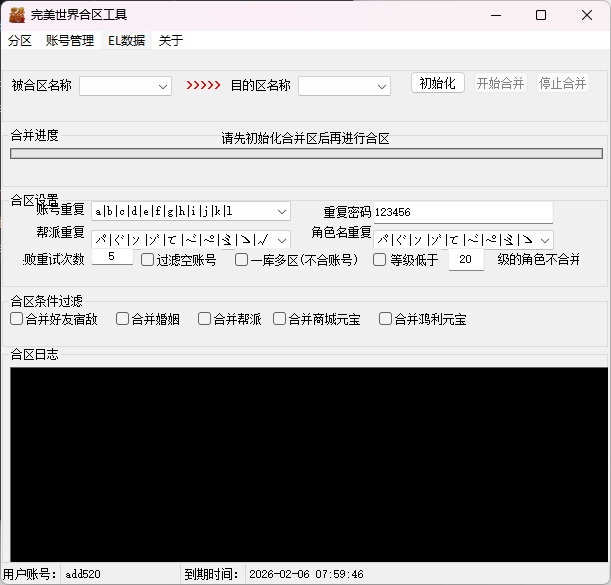The height and width of the screenshot is (585, 611).
Task: Expand the 角色名重复 dropdown
Action: click(544, 239)
